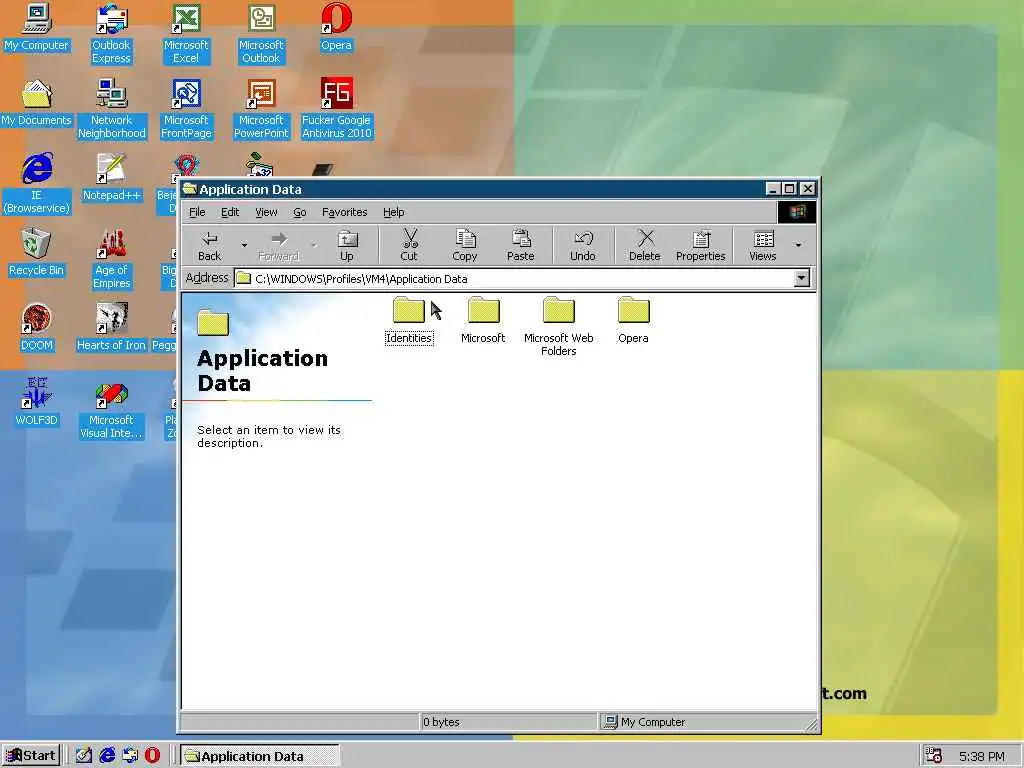
Task: Expand the Views dropdown arrow
Action: [x=798, y=246]
